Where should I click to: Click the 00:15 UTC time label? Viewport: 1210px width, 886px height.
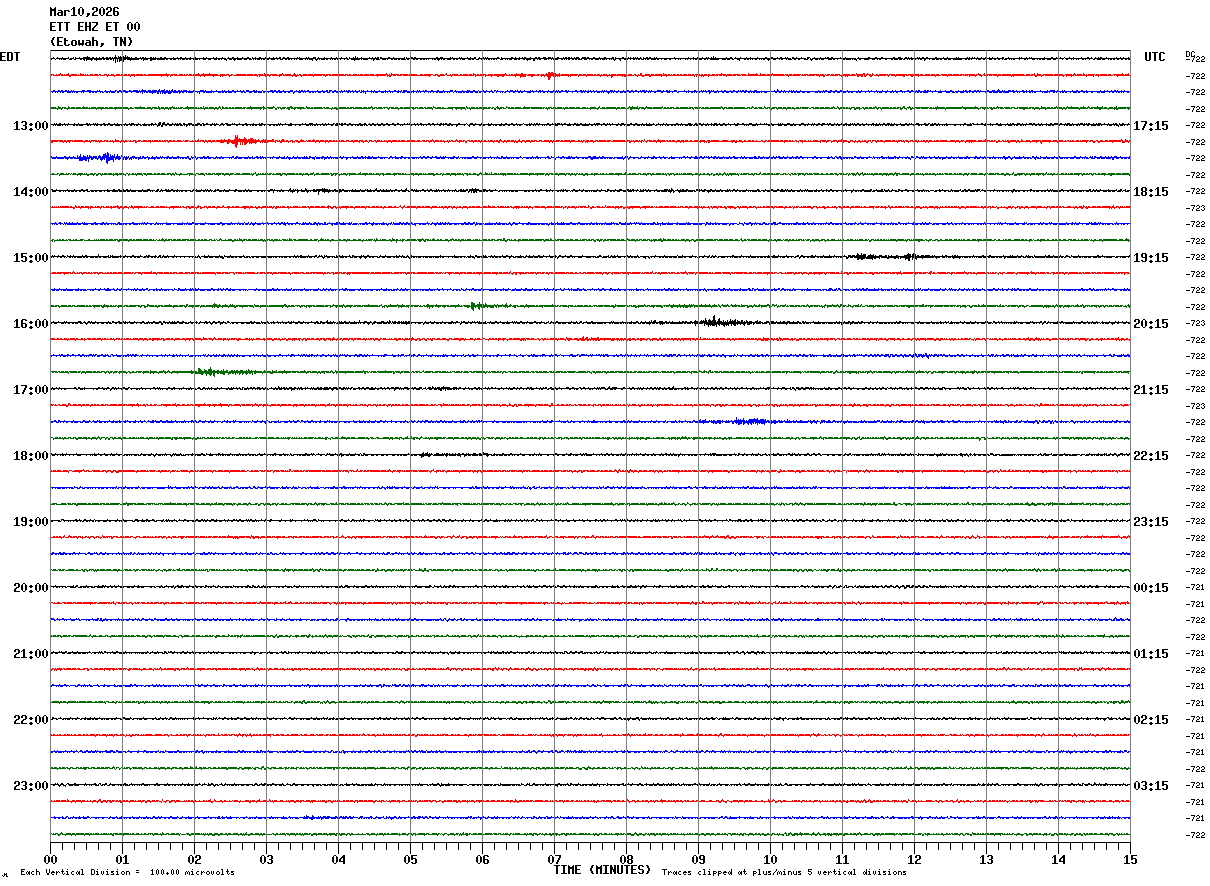[x=1151, y=588]
